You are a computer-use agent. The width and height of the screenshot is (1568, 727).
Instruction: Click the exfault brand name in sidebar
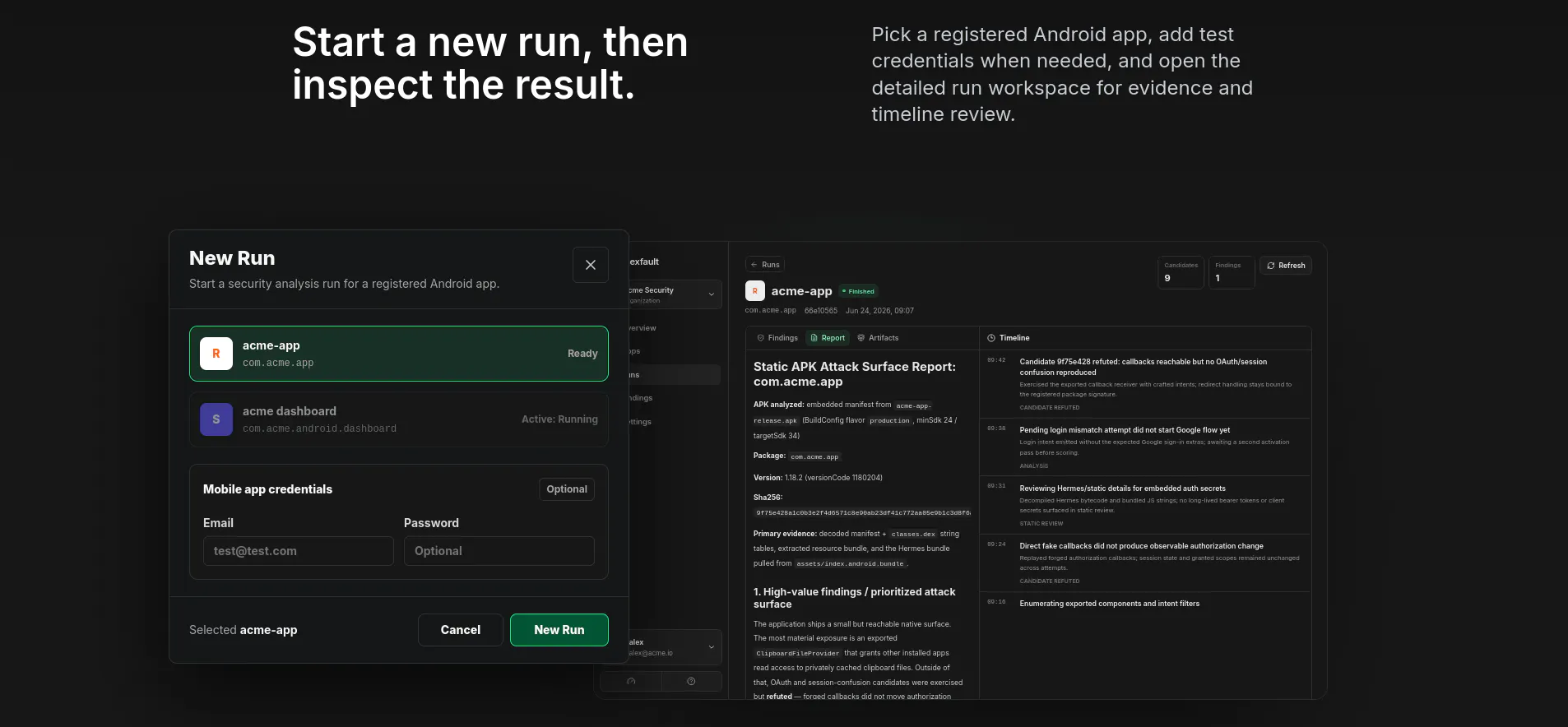coord(644,262)
